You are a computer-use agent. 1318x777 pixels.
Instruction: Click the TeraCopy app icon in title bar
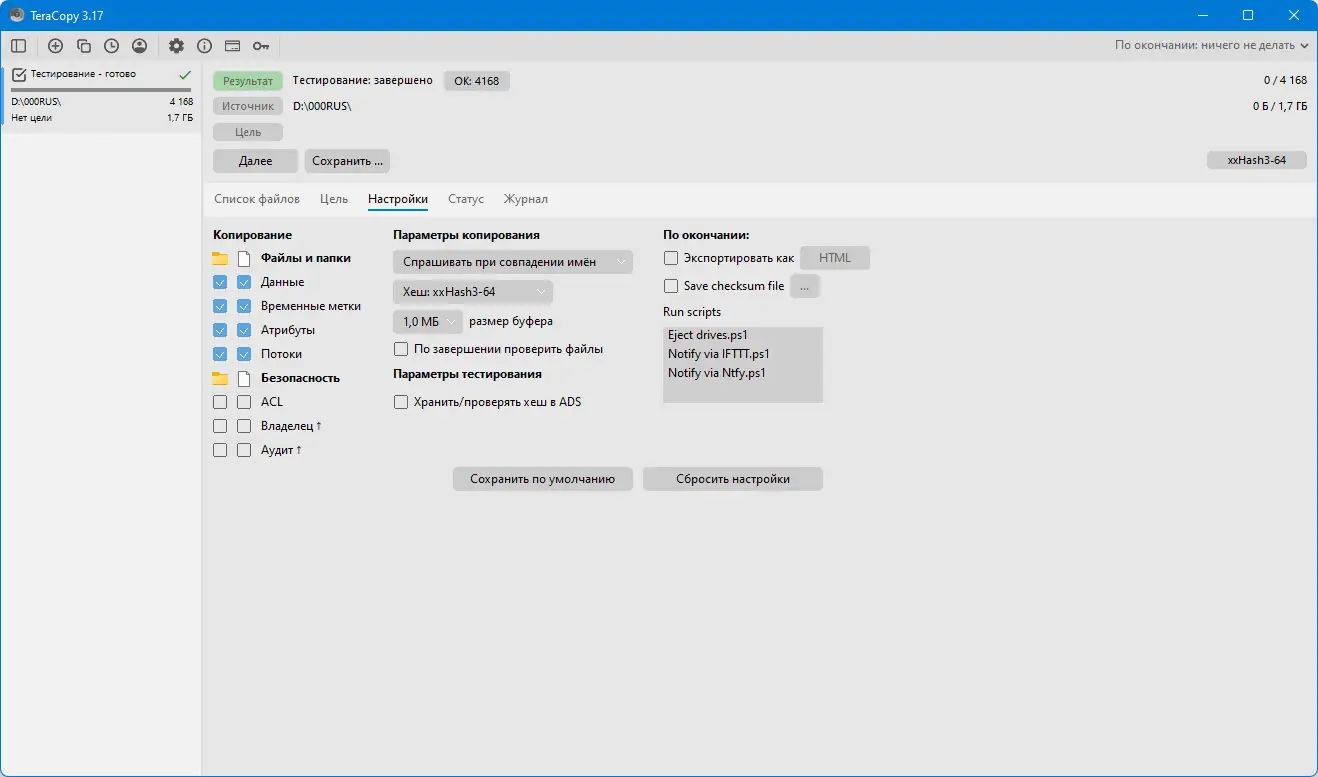17,15
